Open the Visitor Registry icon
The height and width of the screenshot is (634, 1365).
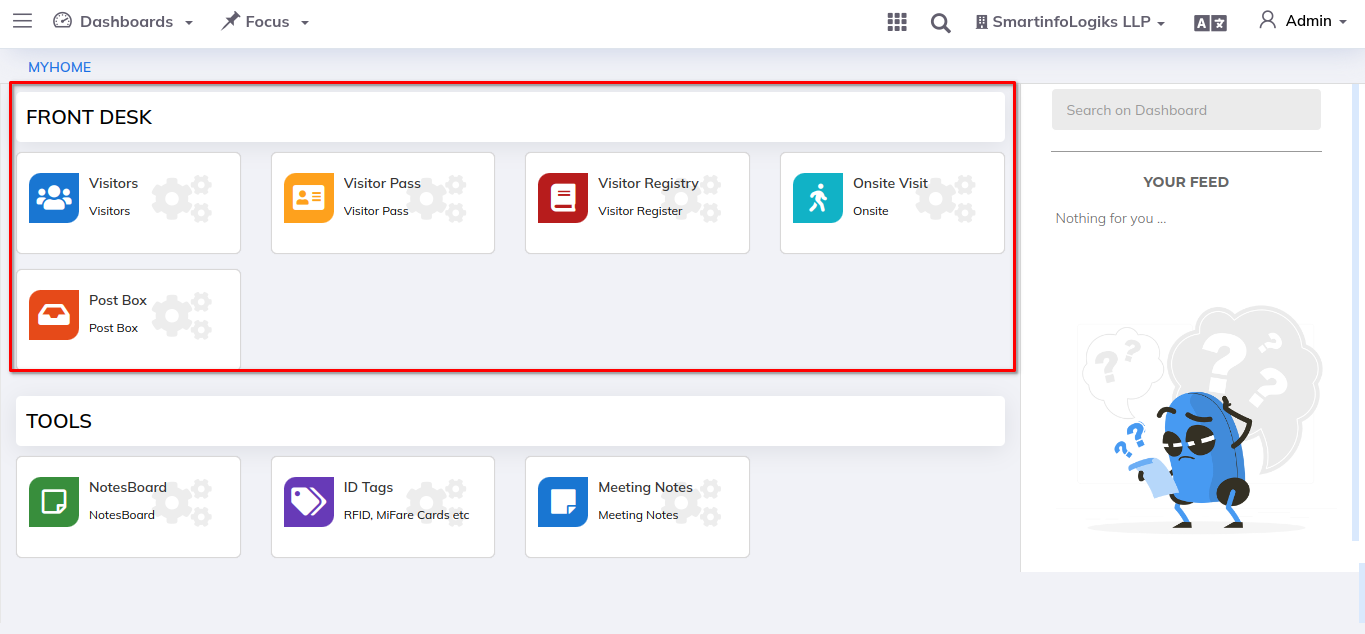[562, 197]
